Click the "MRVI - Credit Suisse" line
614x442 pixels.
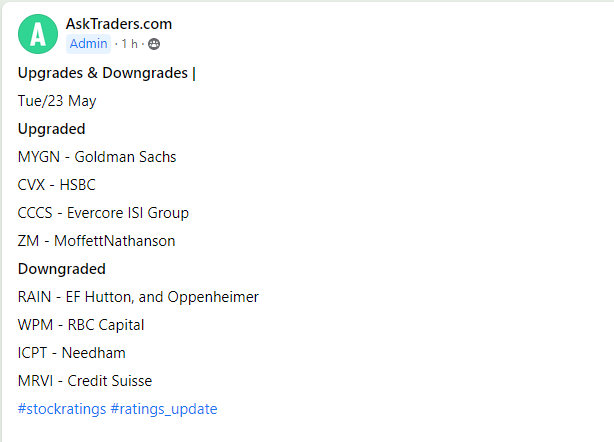click(85, 381)
